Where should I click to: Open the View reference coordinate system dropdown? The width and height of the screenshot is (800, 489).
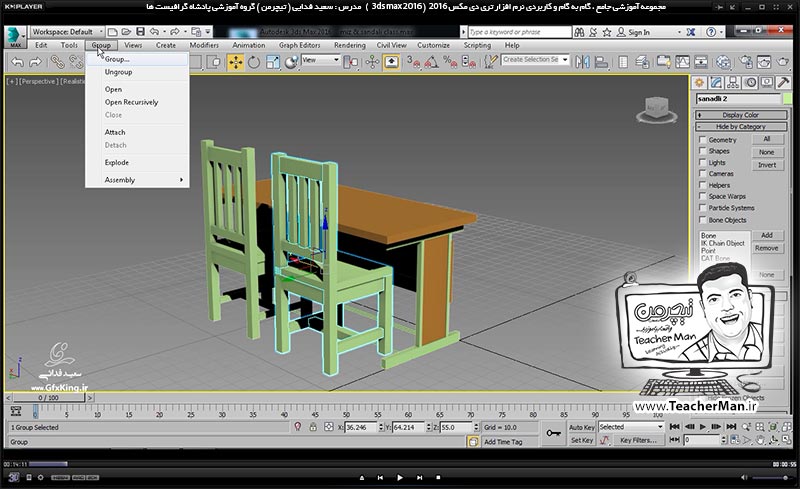pos(320,60)
